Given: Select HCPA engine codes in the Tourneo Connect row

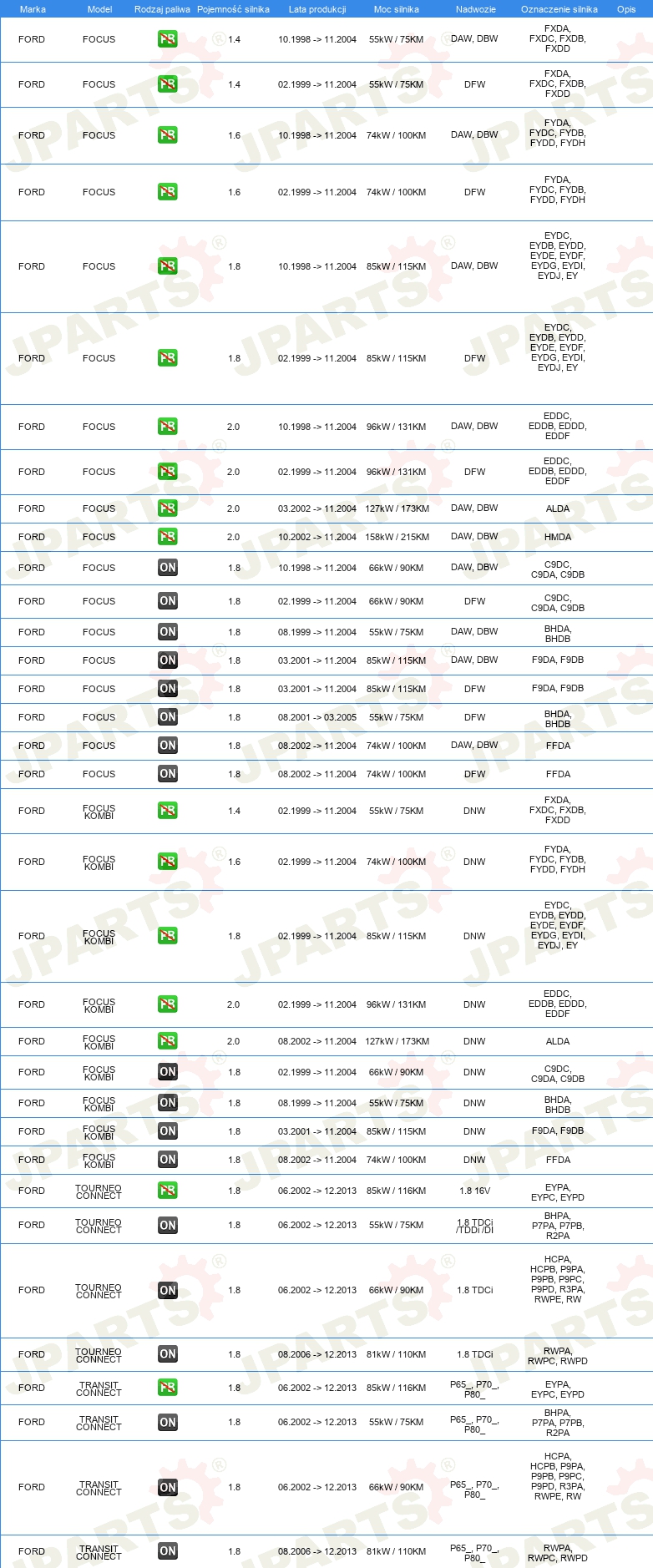Looking at the screenshot, I should pyautogui.click(x=558, y=1279).
